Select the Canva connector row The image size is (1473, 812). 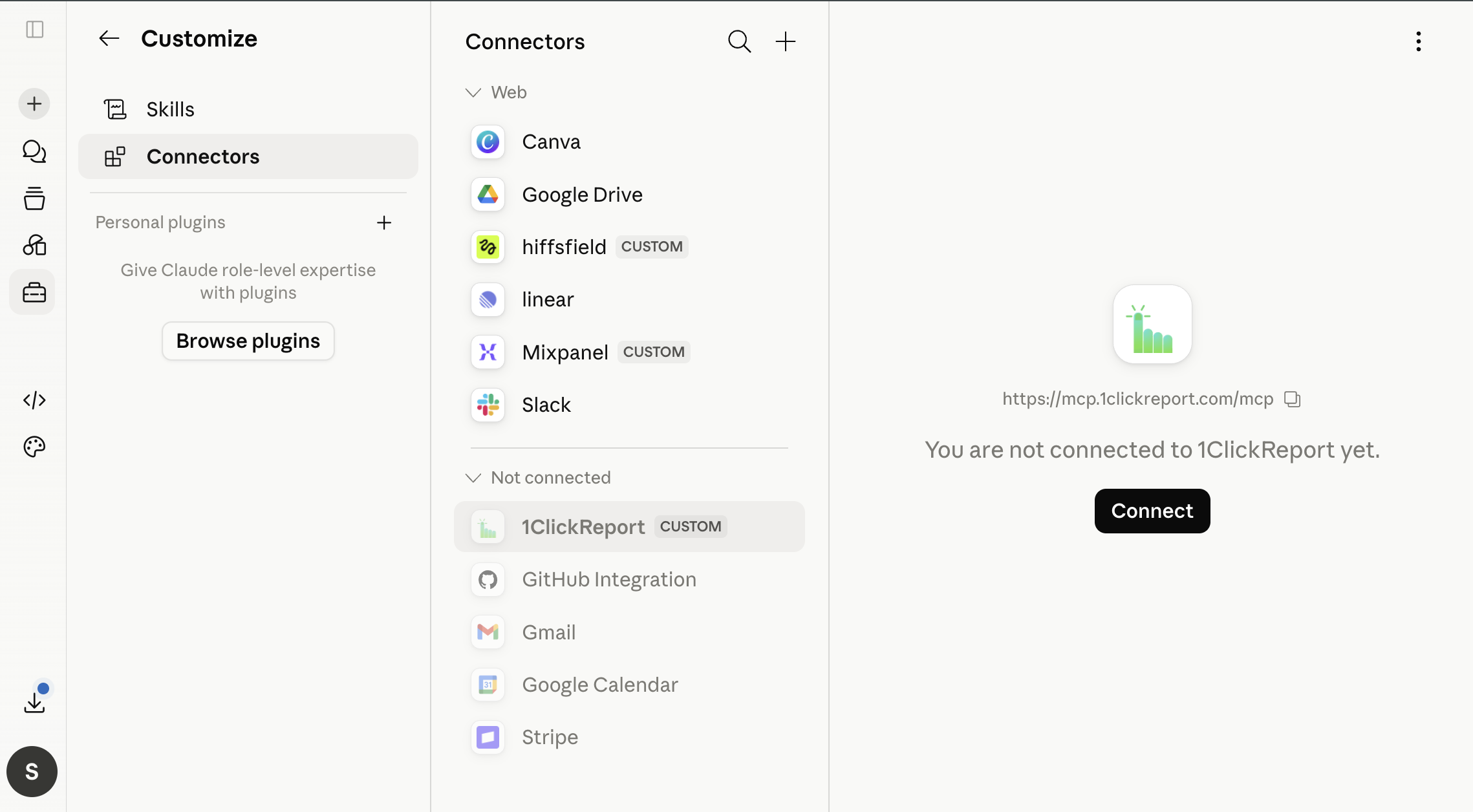click(629, 142)
